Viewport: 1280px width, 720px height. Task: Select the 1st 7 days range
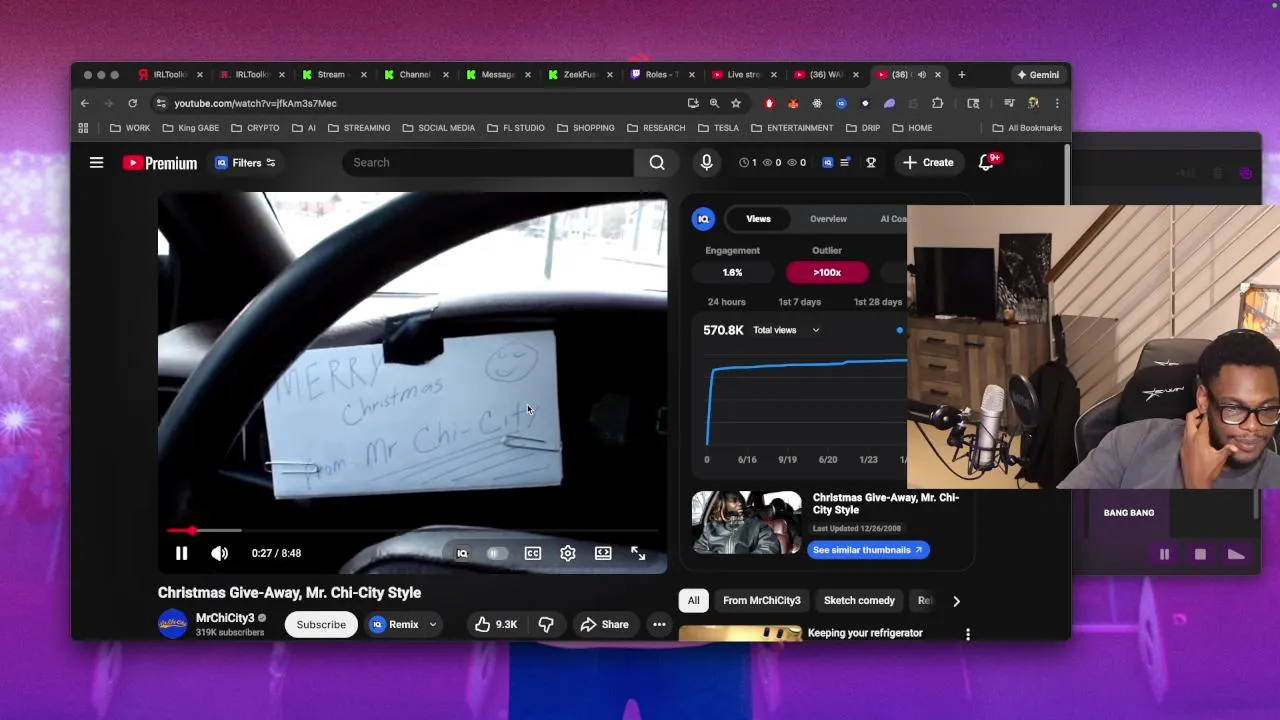coord(799,302)
